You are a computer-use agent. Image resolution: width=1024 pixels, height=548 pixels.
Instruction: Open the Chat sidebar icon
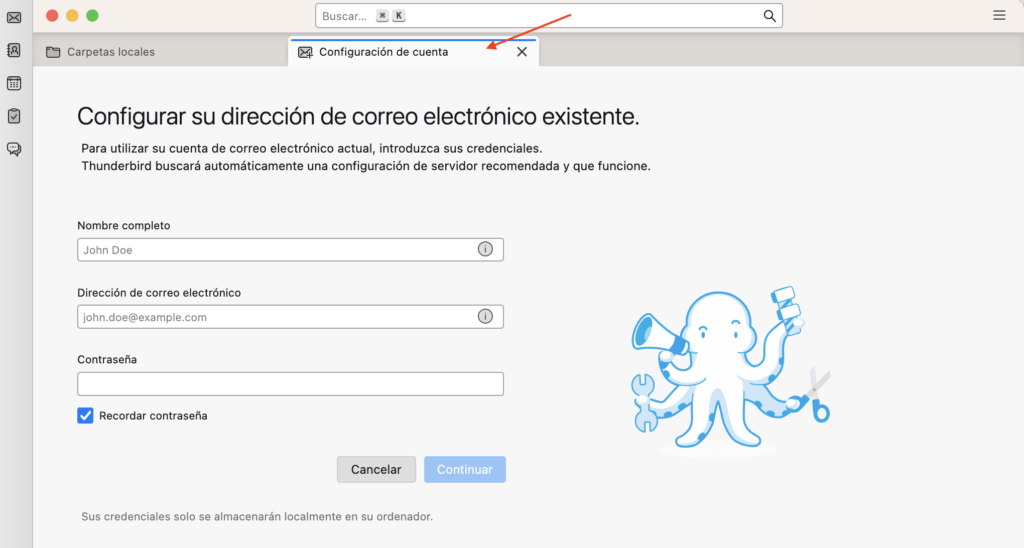tap(14, 149)
